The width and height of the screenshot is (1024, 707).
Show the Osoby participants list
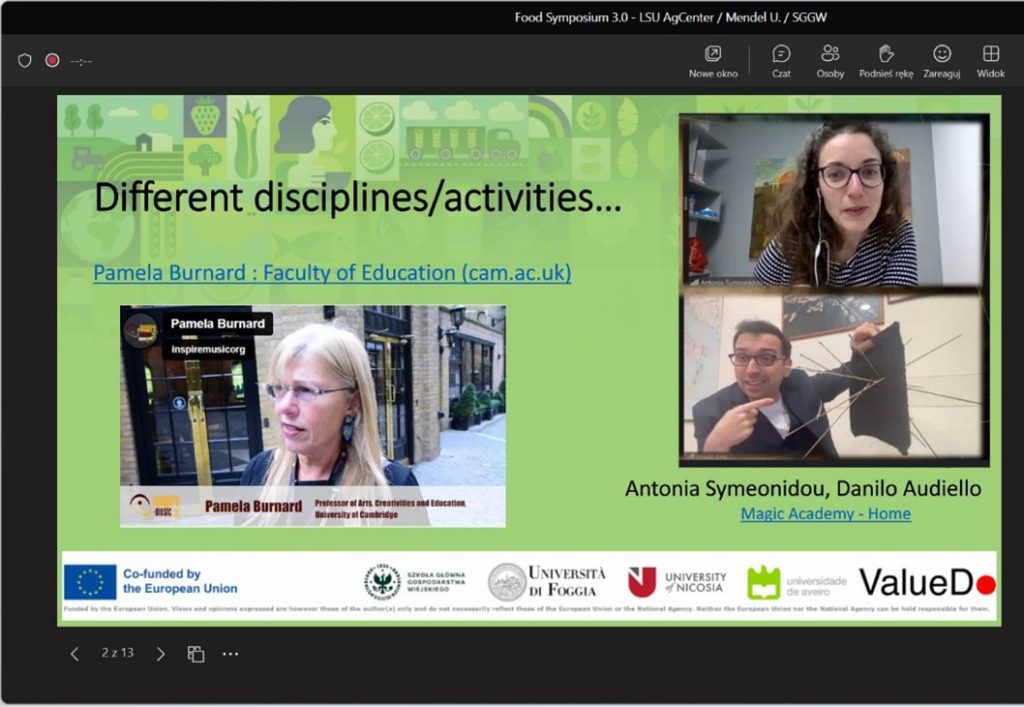(x=830, y=60)
